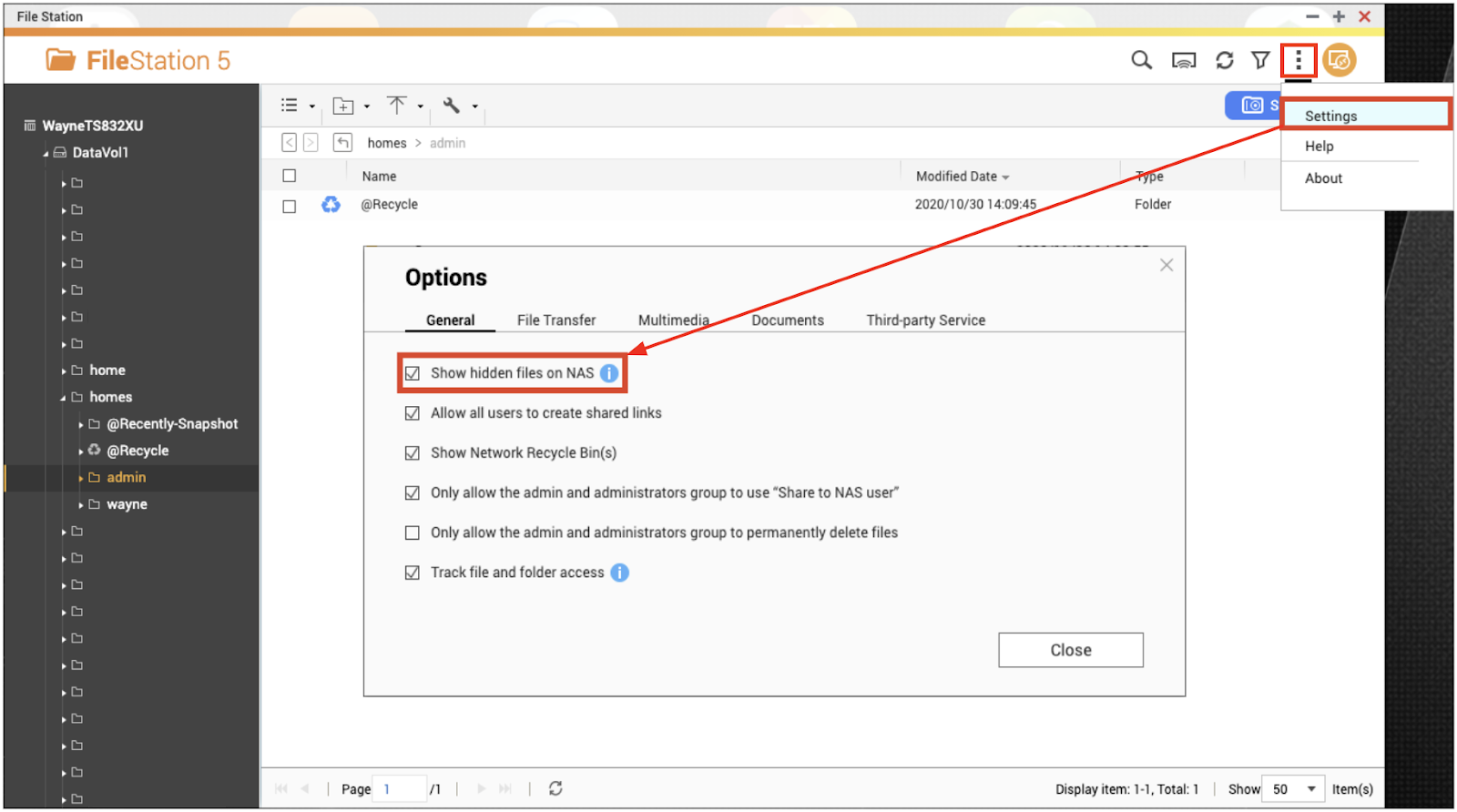
Task: Toggle Track file and folder access checkbox
Action: (x=413, y=573)
